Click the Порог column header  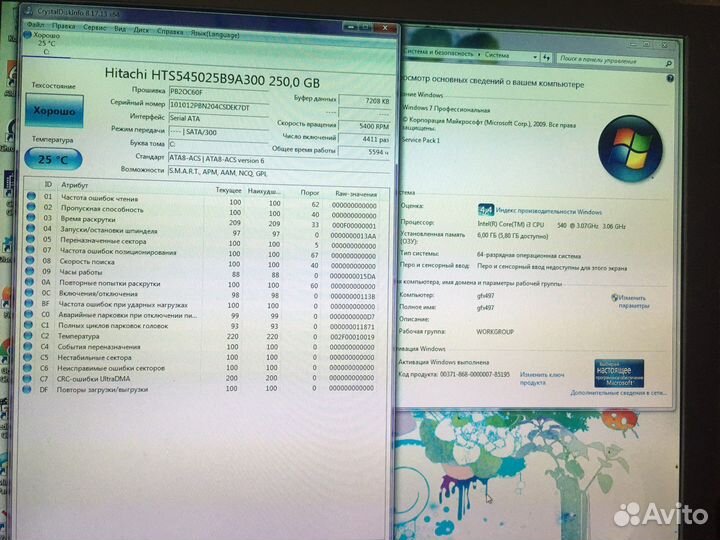pos(309,192)
